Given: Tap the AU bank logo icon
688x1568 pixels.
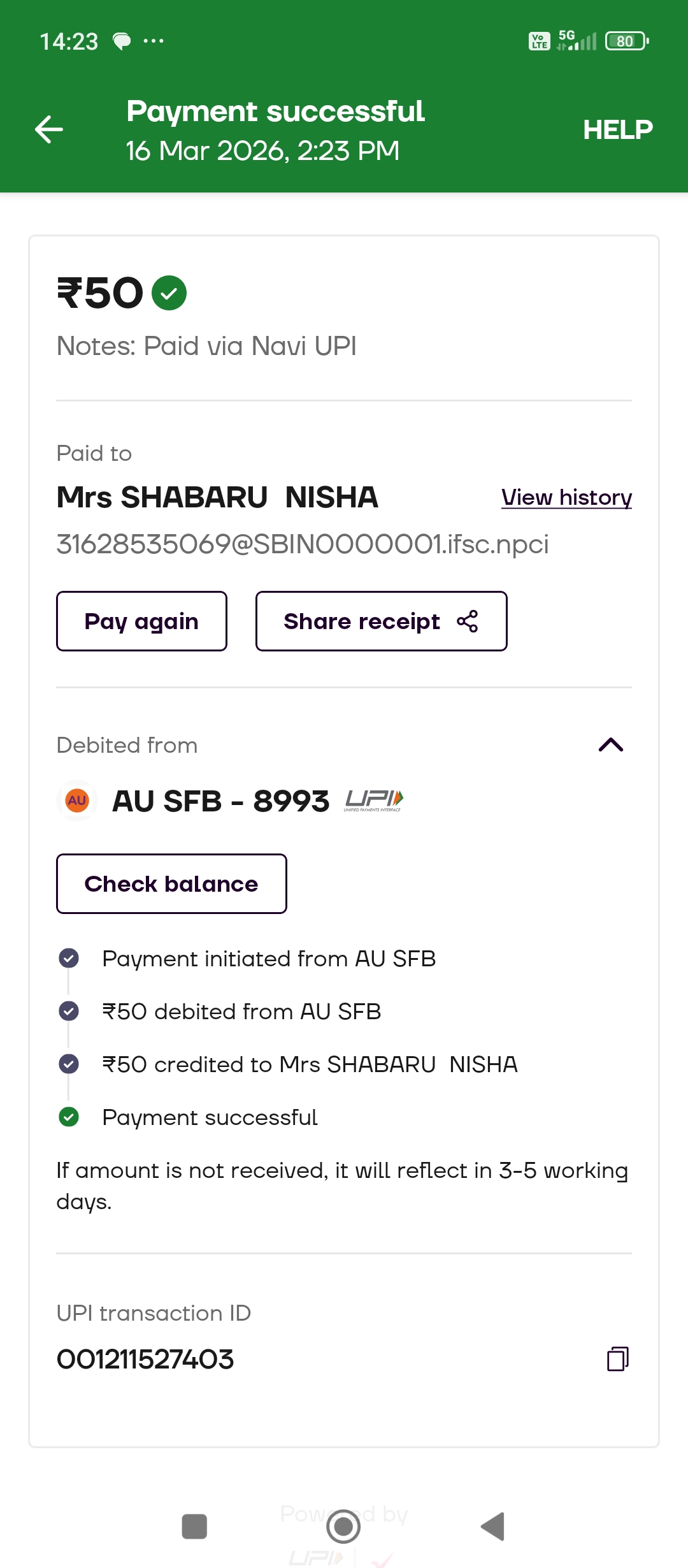Looking at the screenshot, I should point(77,801).
